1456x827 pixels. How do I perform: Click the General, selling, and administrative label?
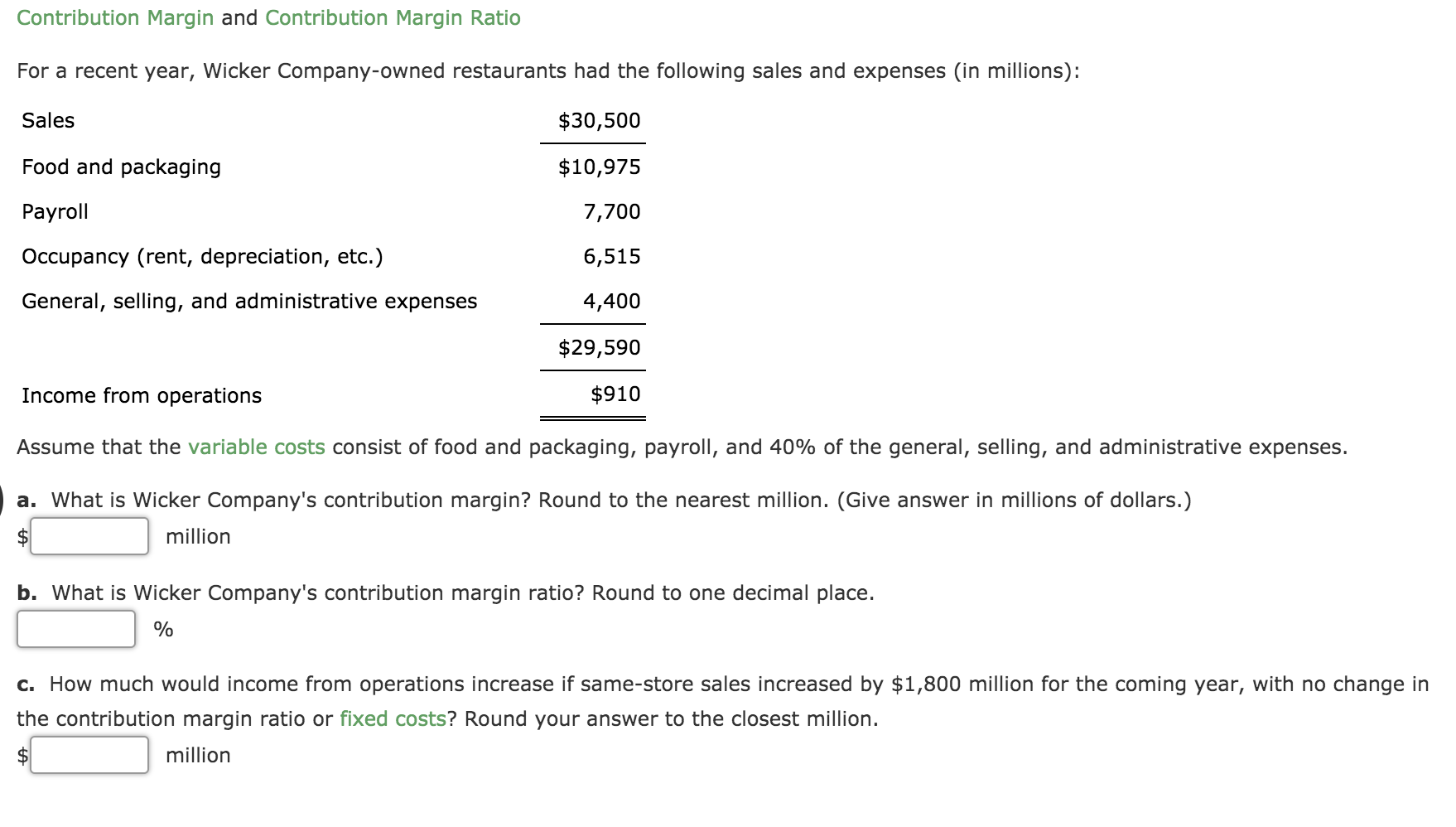248,301
